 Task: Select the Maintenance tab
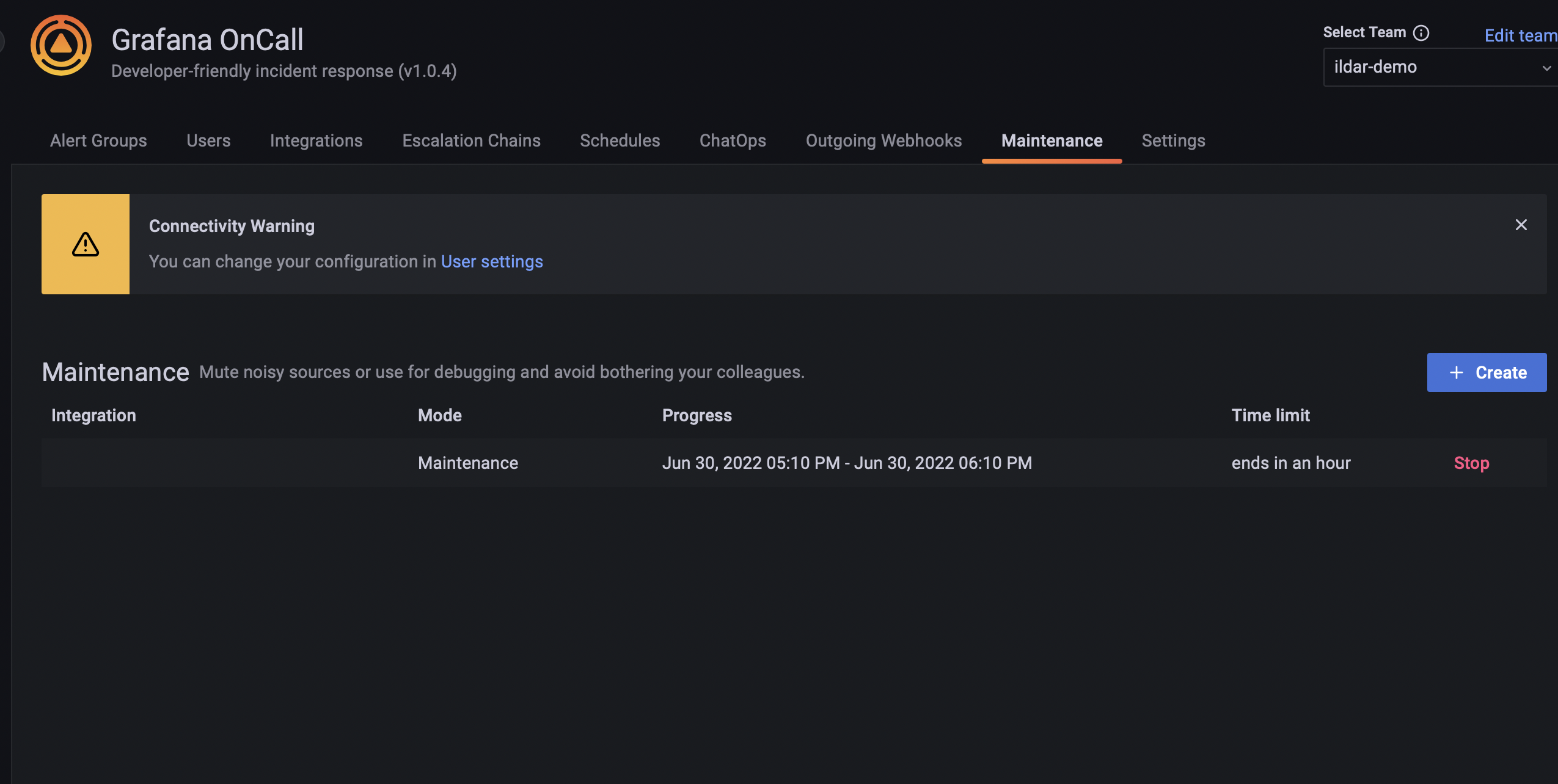(x=1051, y=140)
